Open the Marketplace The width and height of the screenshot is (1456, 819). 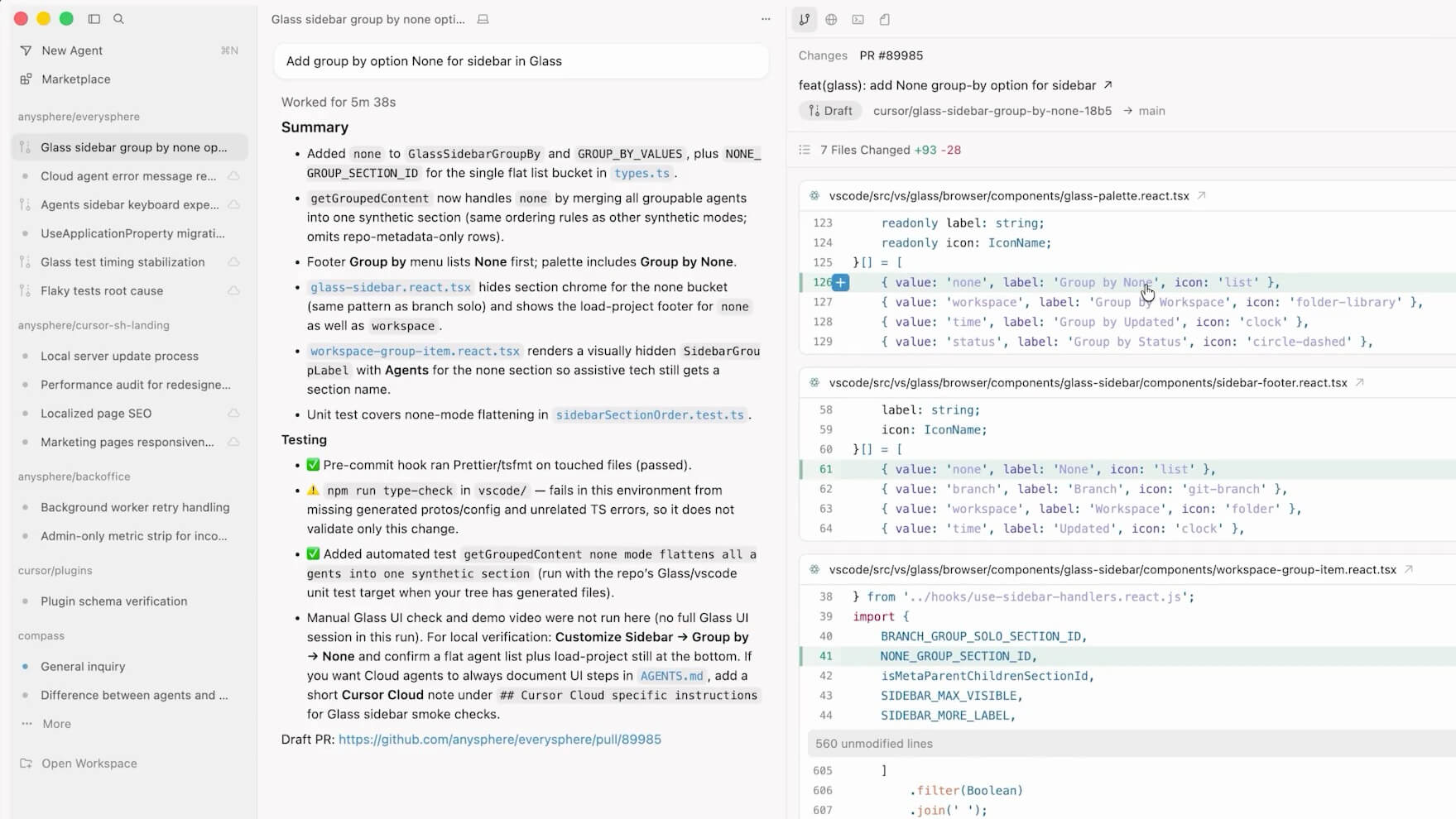pos(75,79)
